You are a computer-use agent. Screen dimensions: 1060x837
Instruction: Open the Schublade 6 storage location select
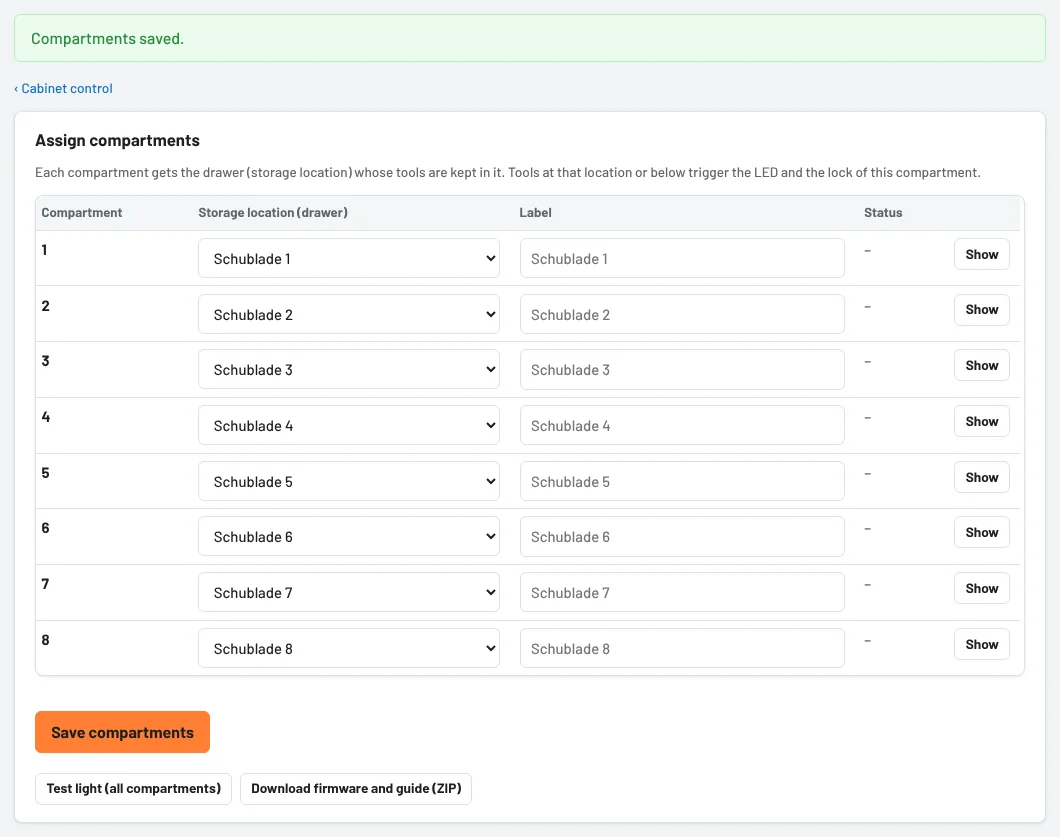coord(349,537)
